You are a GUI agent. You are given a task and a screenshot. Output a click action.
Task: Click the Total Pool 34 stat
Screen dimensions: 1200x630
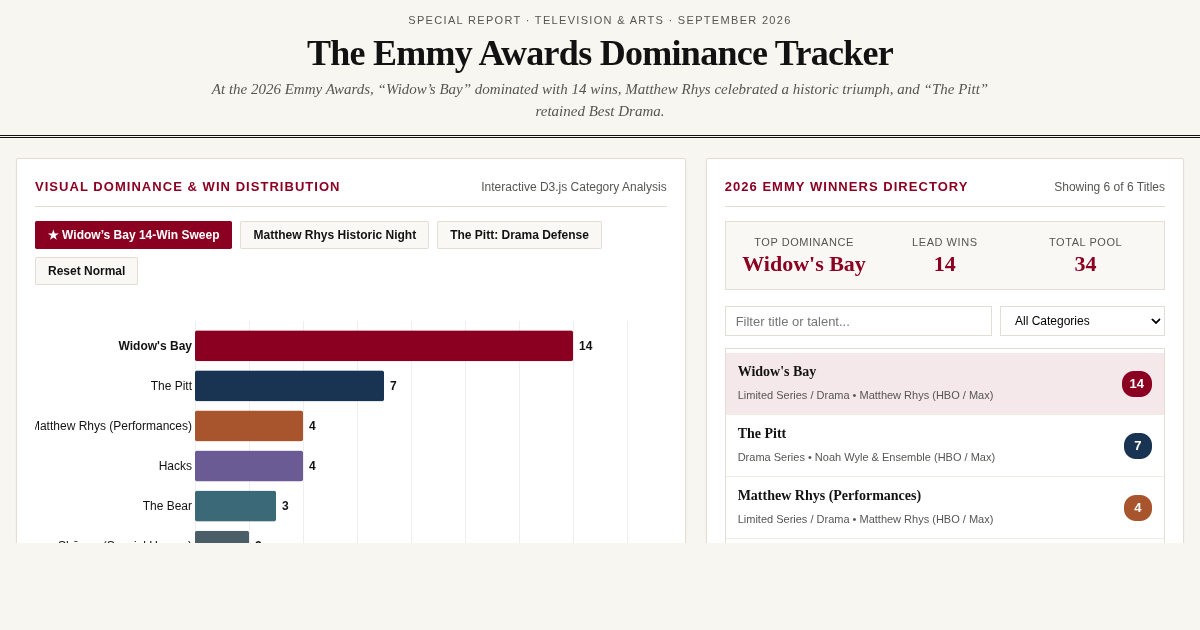1085,264
